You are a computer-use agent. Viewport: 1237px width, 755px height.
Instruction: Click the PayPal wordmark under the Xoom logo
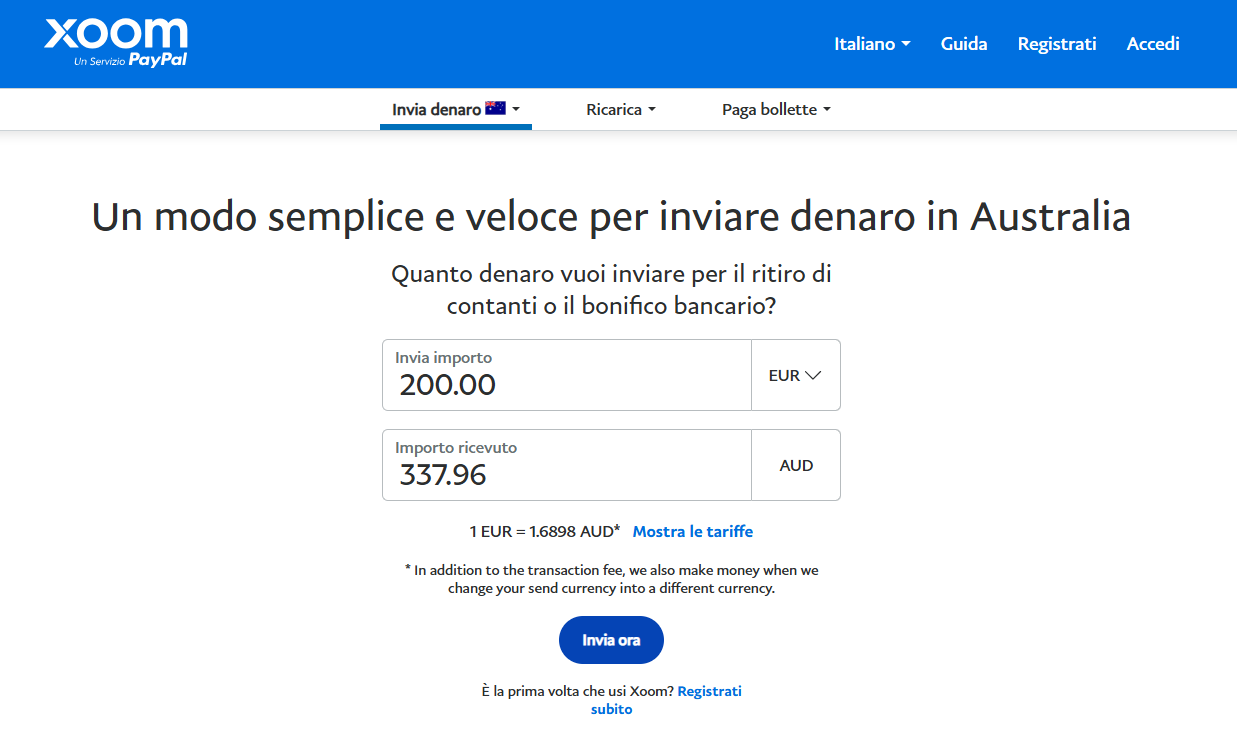click(158, 60)
